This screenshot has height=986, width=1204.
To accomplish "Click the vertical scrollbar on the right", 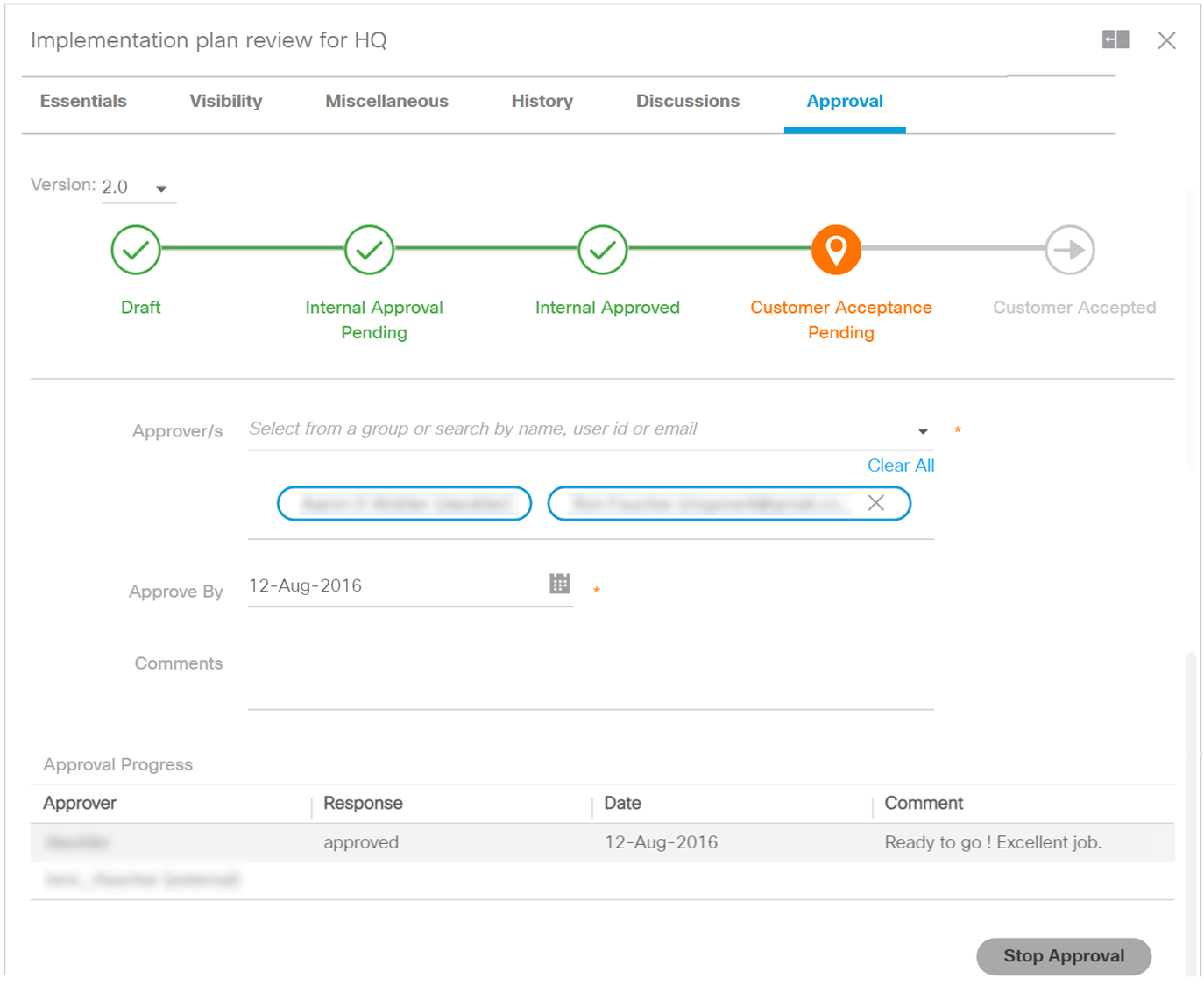I will [1192, 815].
